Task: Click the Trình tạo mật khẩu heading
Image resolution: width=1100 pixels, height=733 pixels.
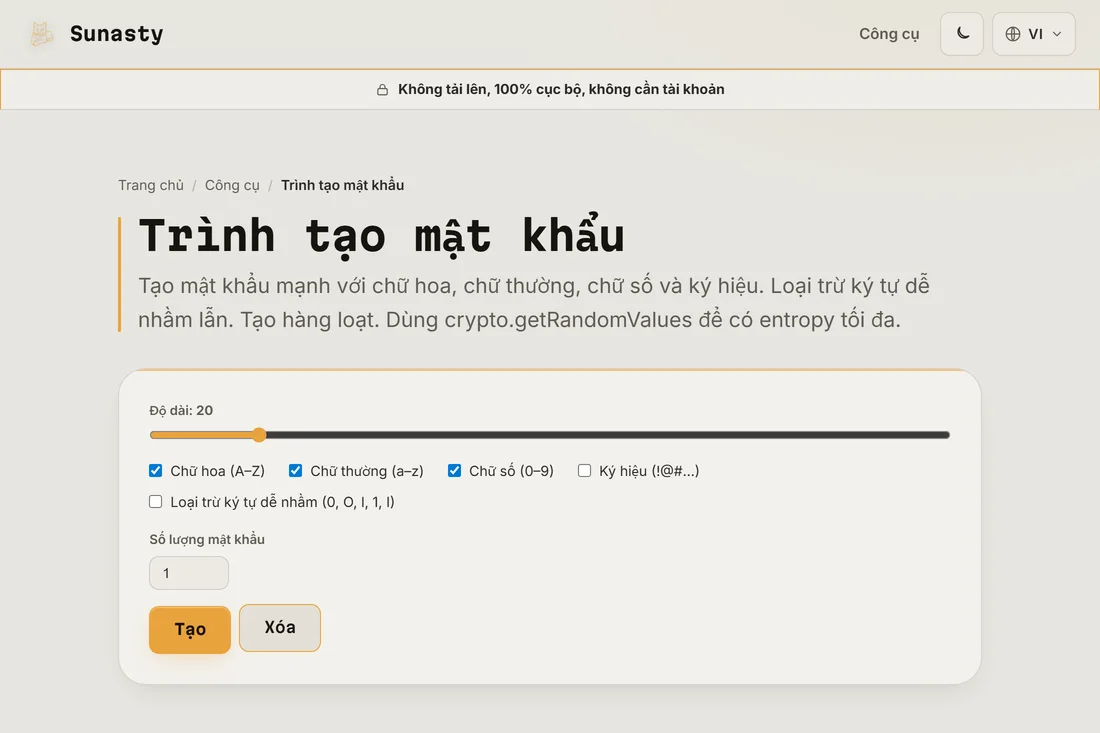Action: coord(382,235)
